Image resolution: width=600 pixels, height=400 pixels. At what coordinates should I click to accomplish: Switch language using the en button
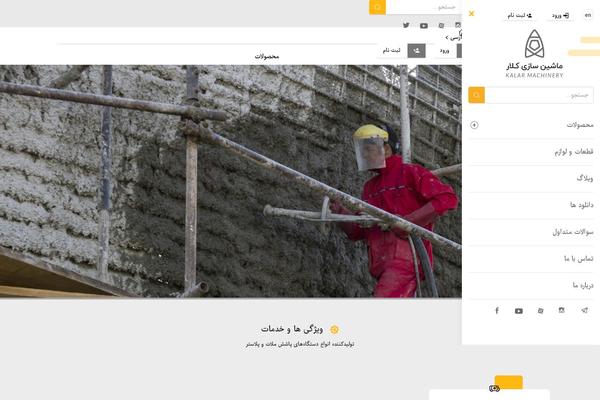pyautogui.click(x=587, y=15)
